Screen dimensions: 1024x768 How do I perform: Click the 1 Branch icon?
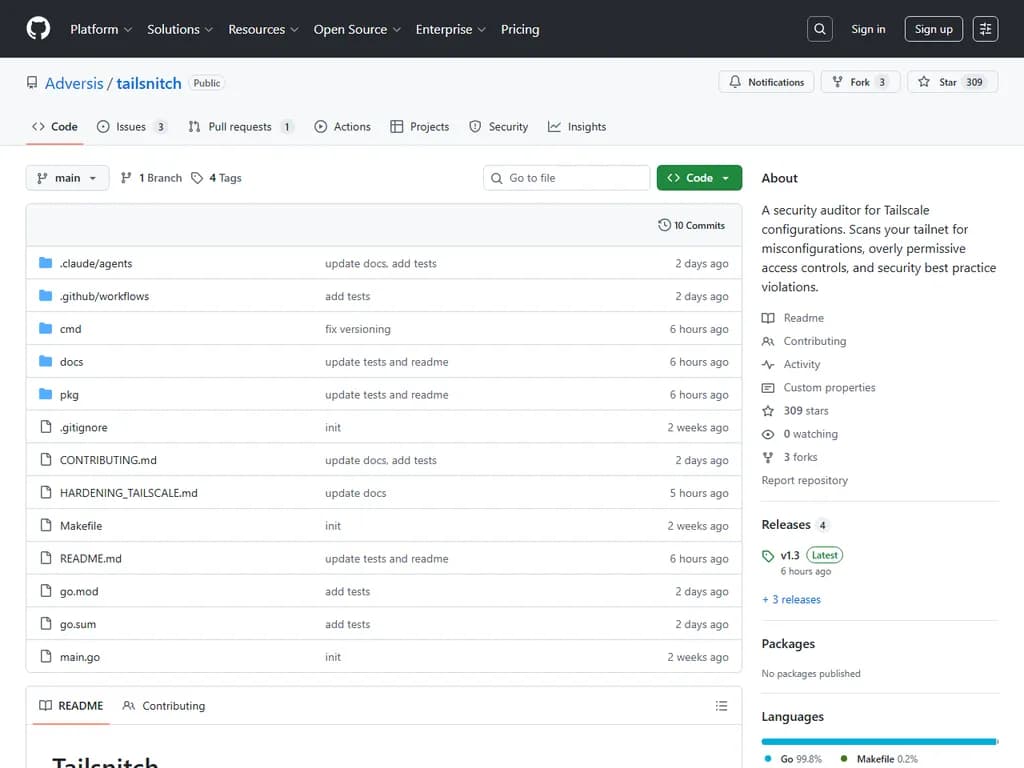point(126,178)
